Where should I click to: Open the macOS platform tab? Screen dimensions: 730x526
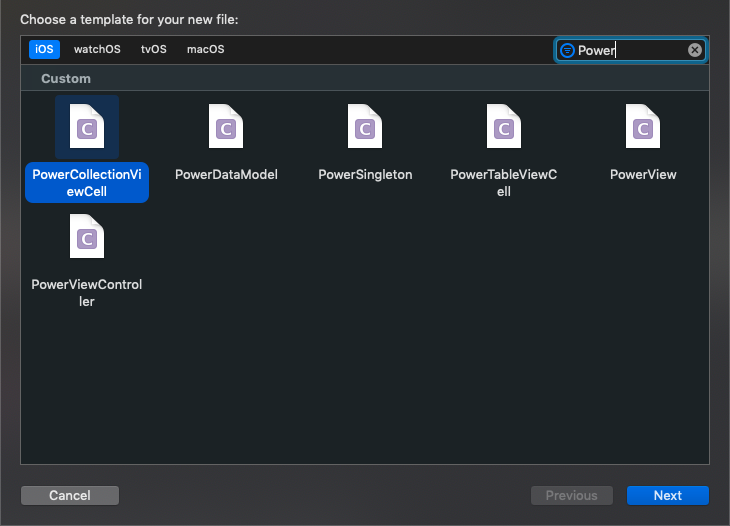[x=205, y=49]
